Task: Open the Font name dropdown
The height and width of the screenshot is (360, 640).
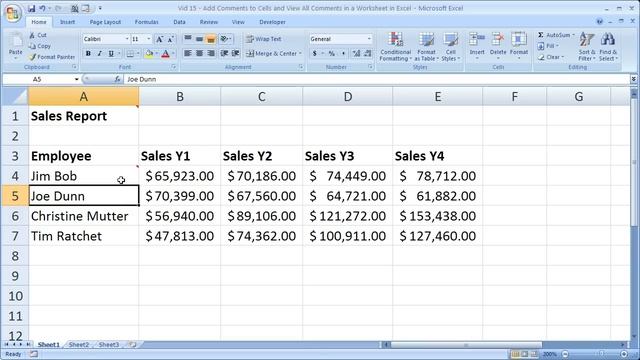Action: pyautogui.click(x=127, y=39)
